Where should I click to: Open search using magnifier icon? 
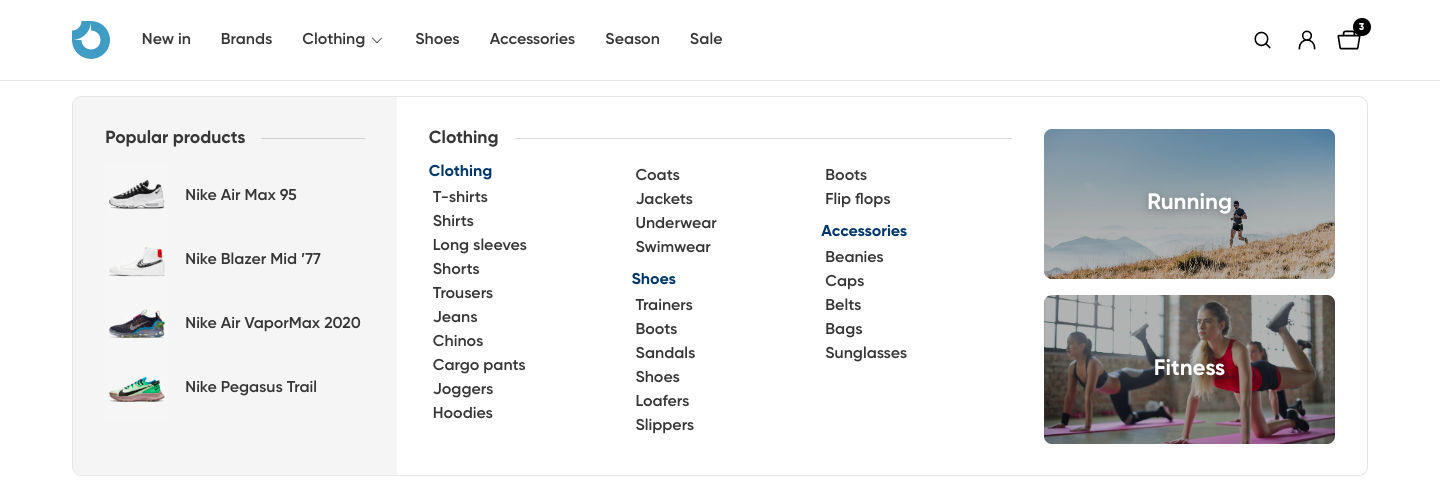point(1262,40)
